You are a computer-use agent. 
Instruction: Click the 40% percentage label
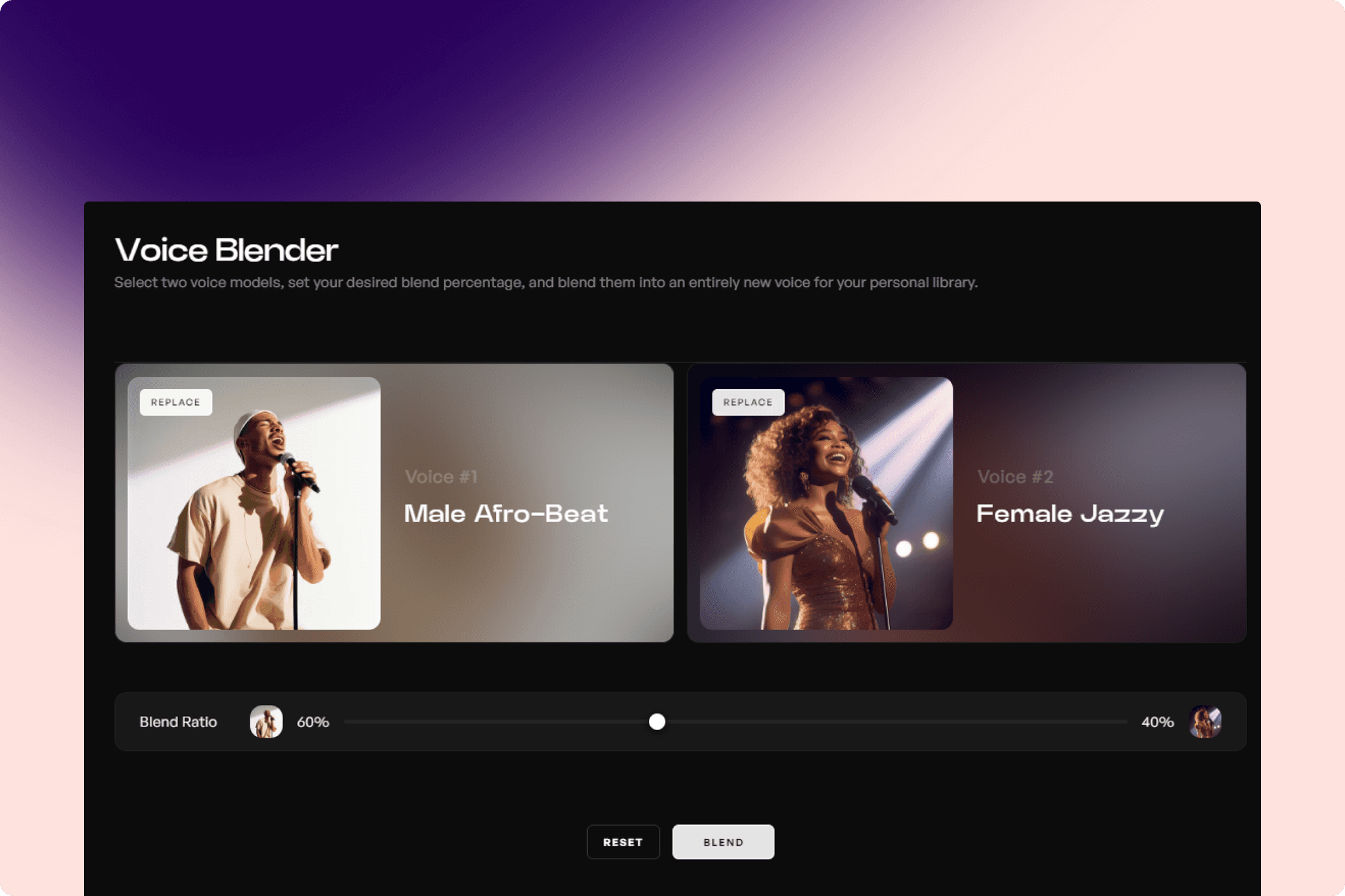pyautogui.click(x=1157, y=722)
